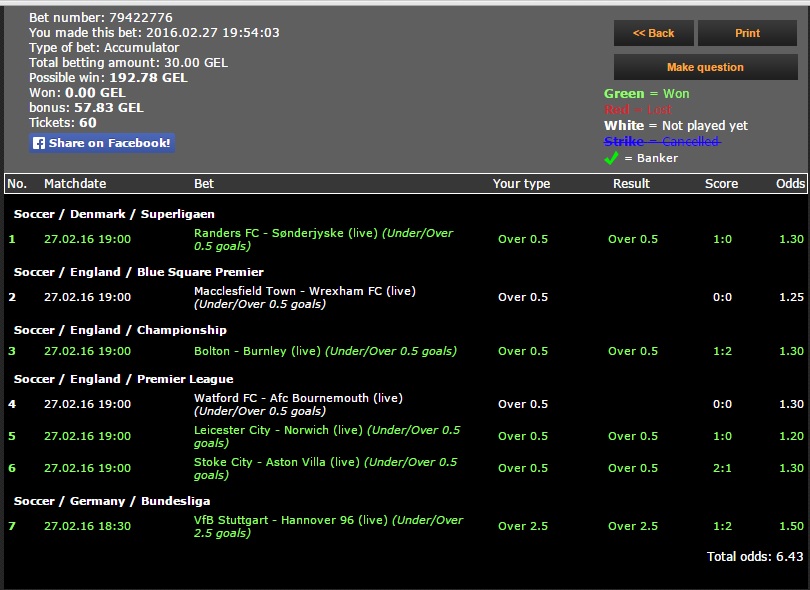Select Watford FC - Afc Bournemouth match
The height and width of the screenshot is (590, 810).
(298, 404)
